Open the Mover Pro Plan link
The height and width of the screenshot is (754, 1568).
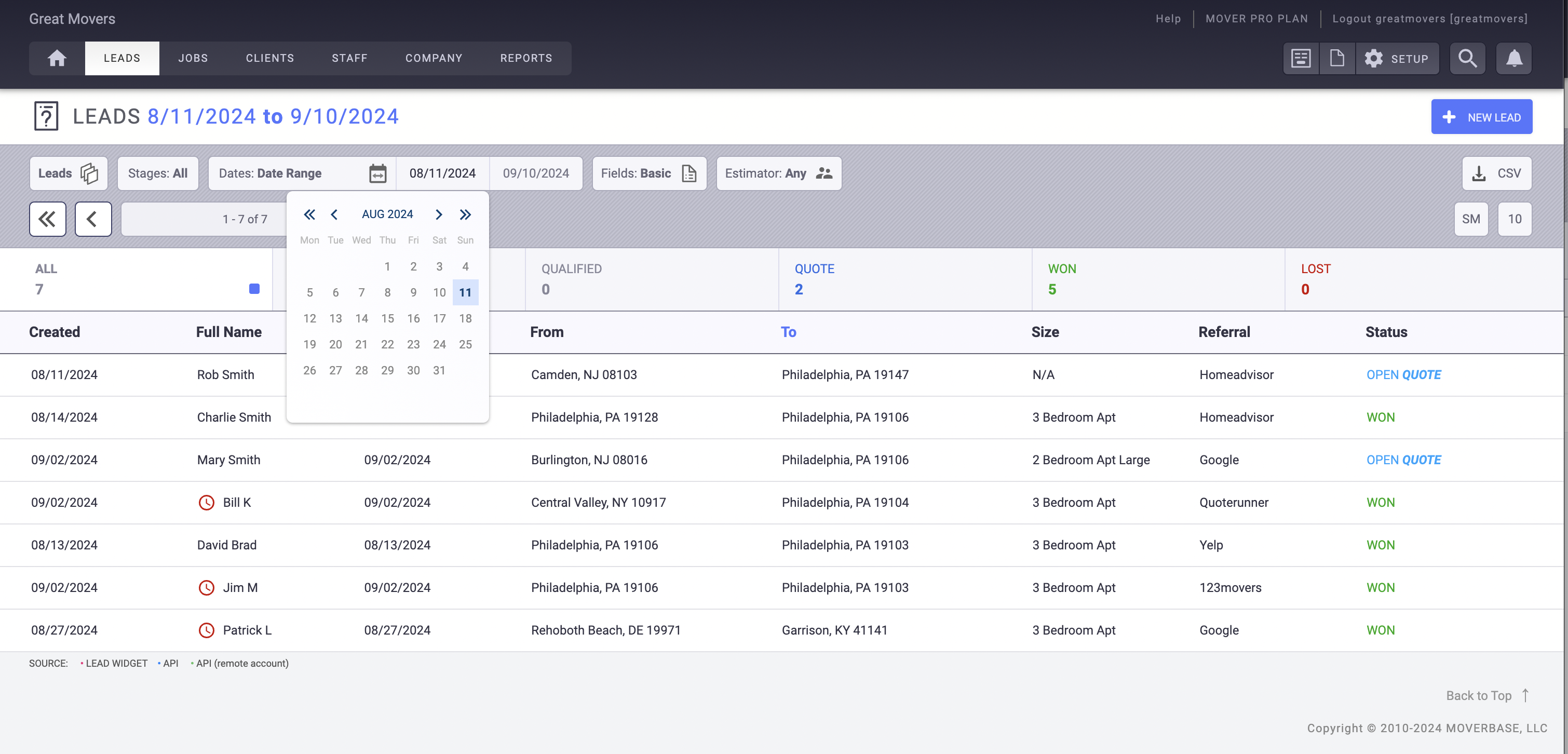point(1256,19)
